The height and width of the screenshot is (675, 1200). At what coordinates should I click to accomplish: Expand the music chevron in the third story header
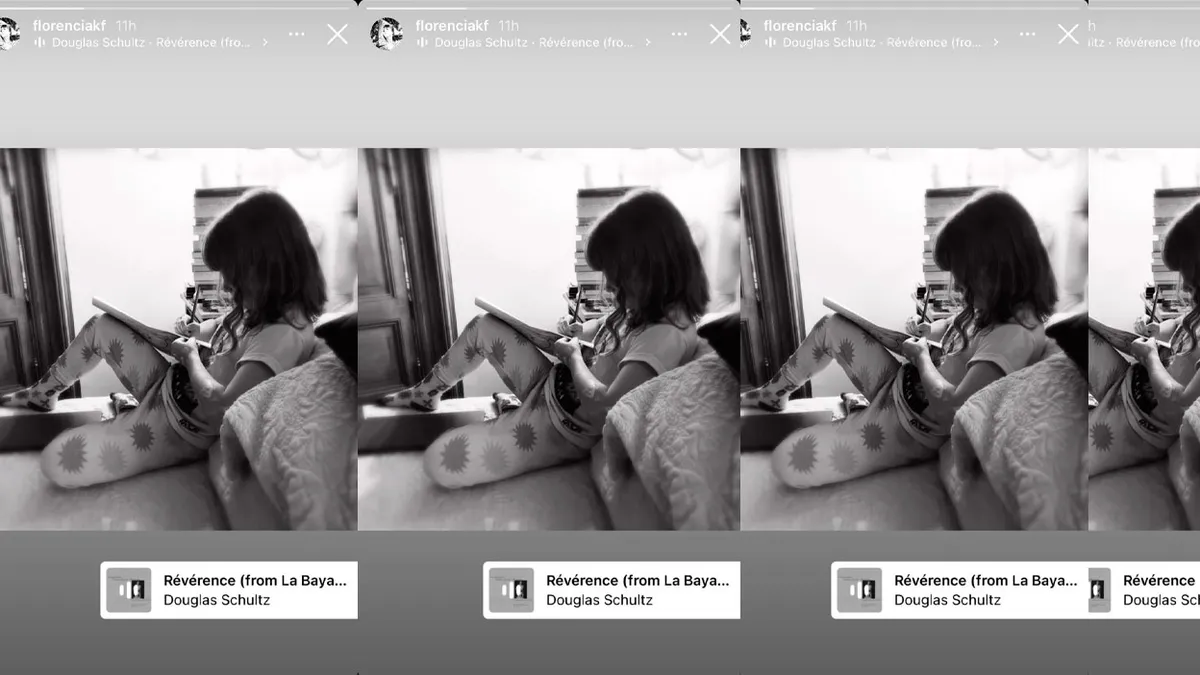[x=996, y=43]
